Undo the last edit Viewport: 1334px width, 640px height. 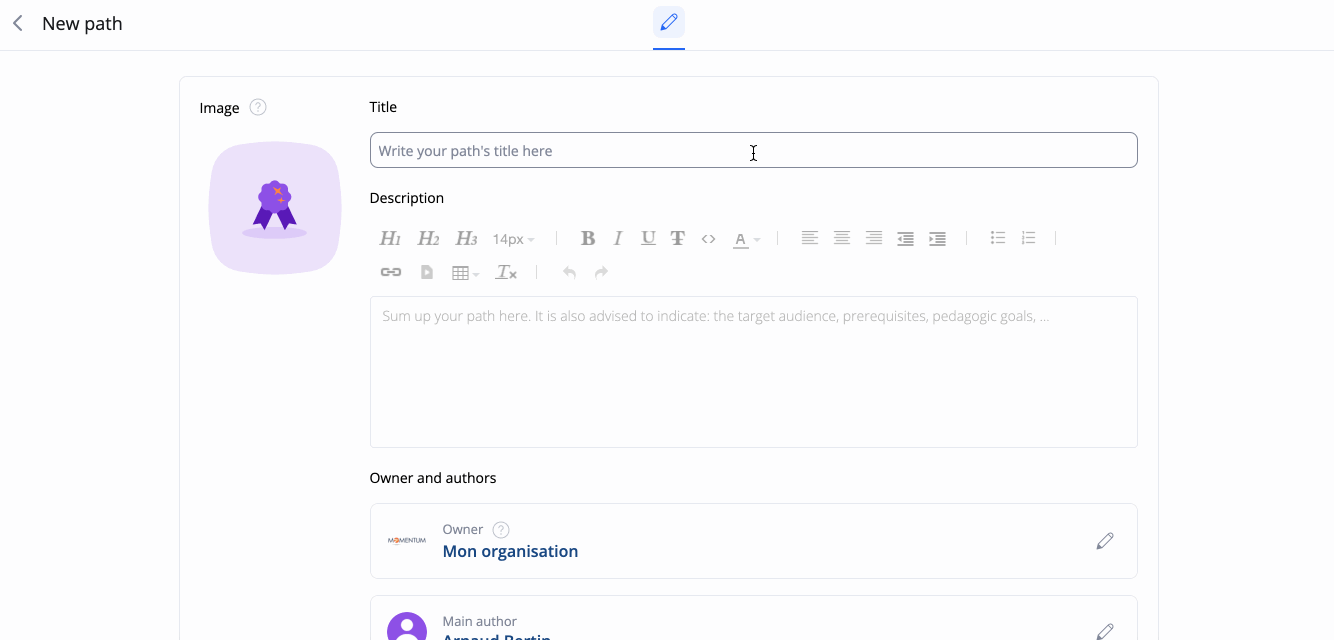click(x=569, y=272)
